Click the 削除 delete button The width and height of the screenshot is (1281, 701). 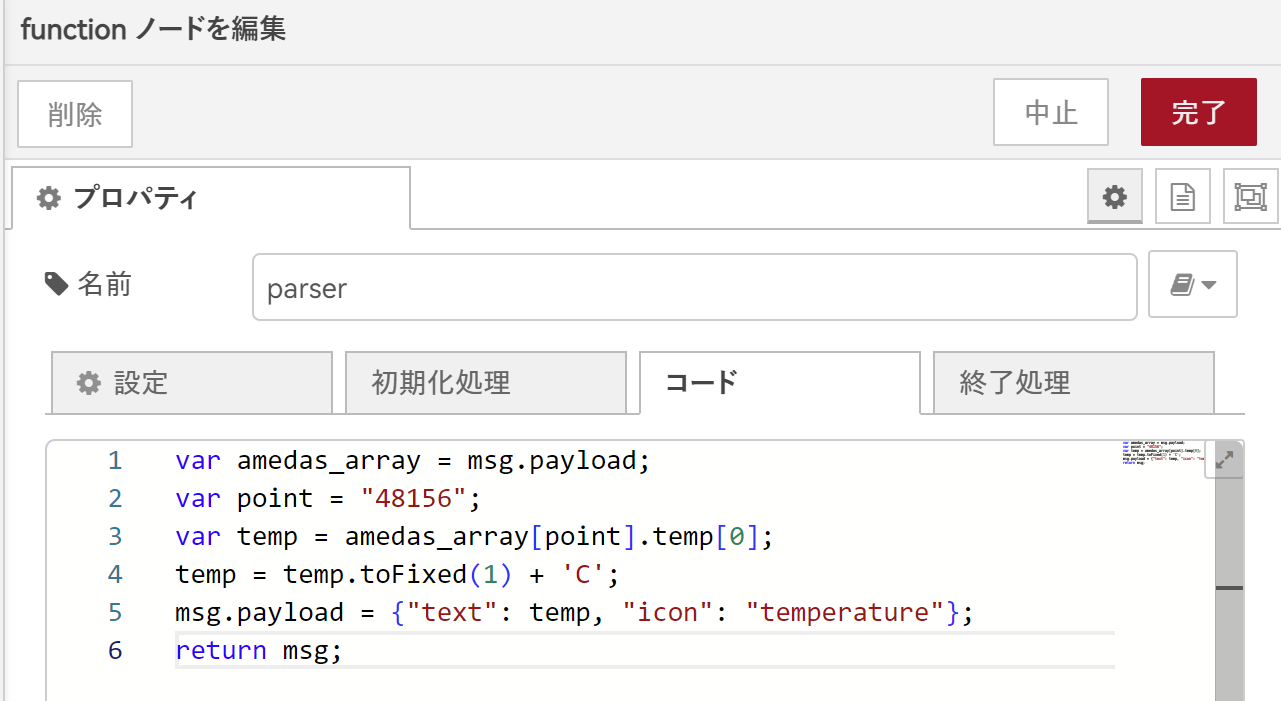pyautogui.click(x=74, y=113)
